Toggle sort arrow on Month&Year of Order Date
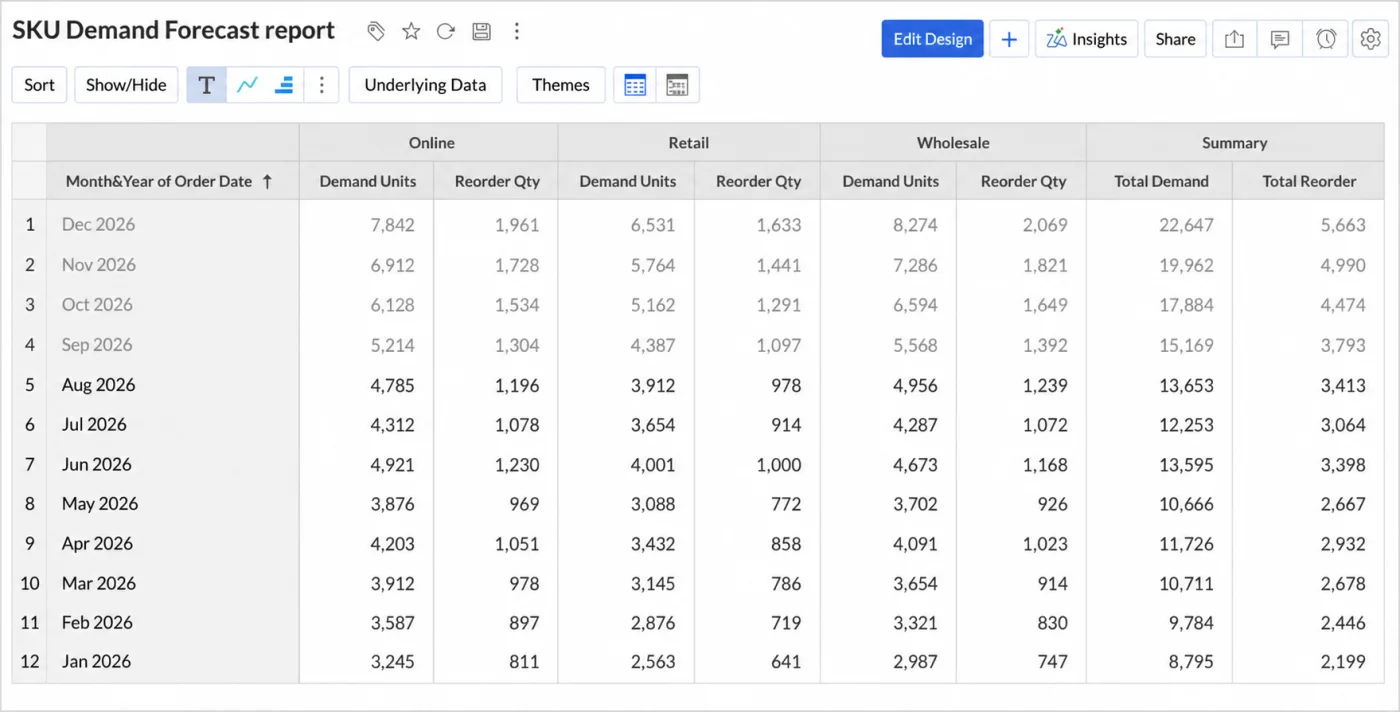The width and height of the screenshot is (1400, 712). (267, 182)
